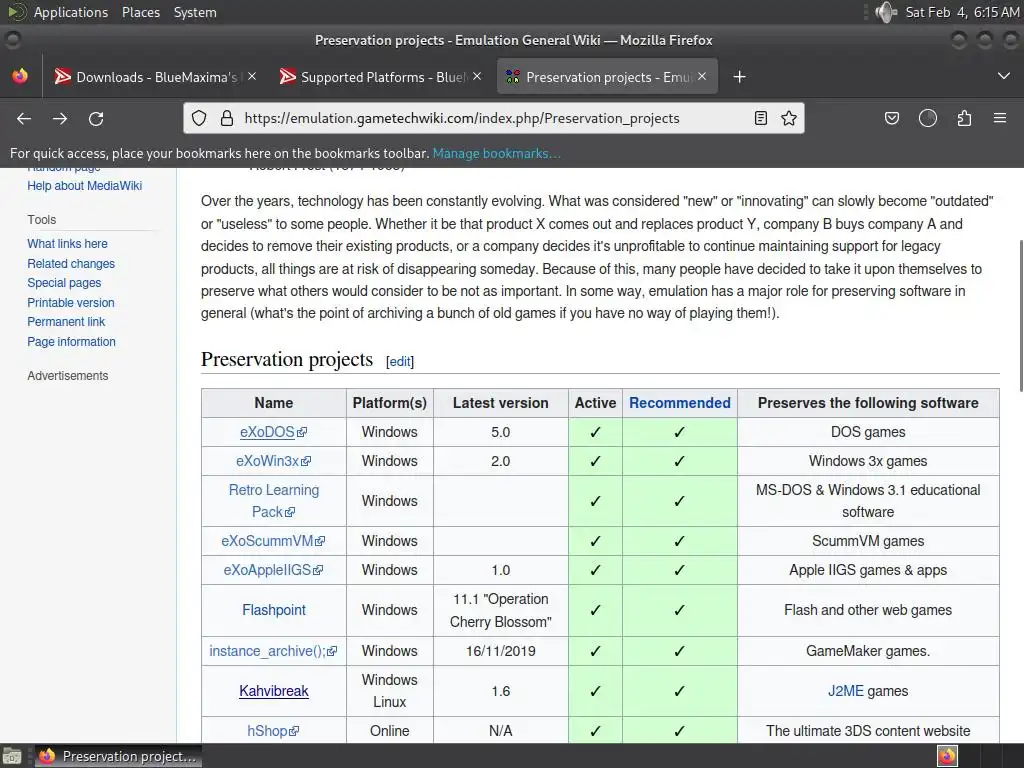
Task: Click the volume speaker icon
Action: pyautogui.click(x=886, y=12)
